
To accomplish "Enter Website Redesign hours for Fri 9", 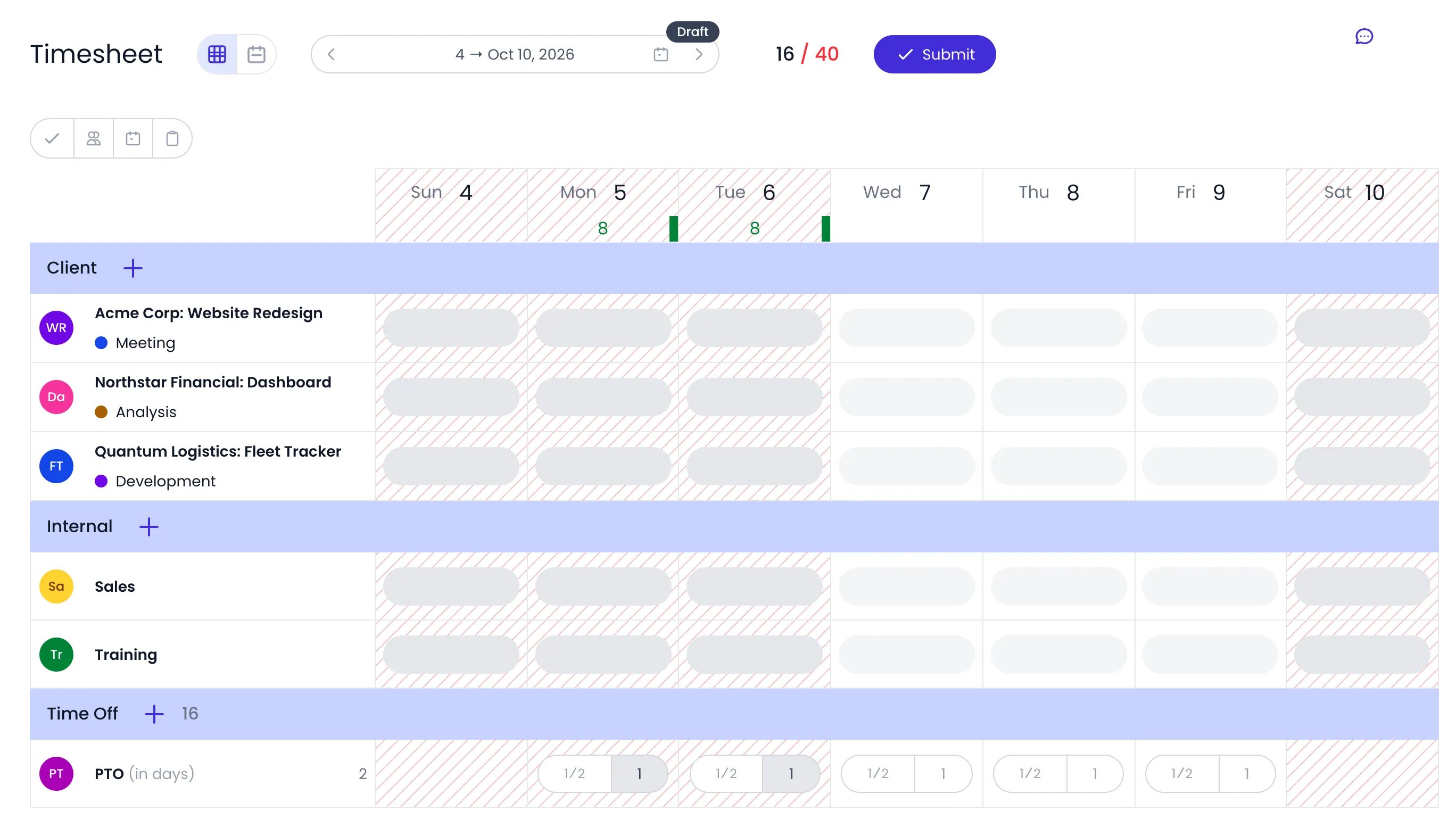I will (1210, 328).
